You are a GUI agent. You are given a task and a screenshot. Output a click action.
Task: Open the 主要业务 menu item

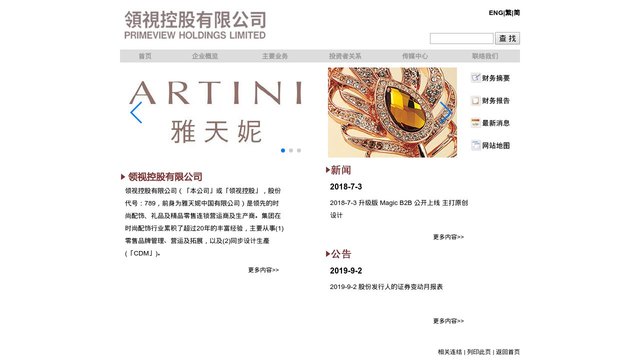pos(275,56)
